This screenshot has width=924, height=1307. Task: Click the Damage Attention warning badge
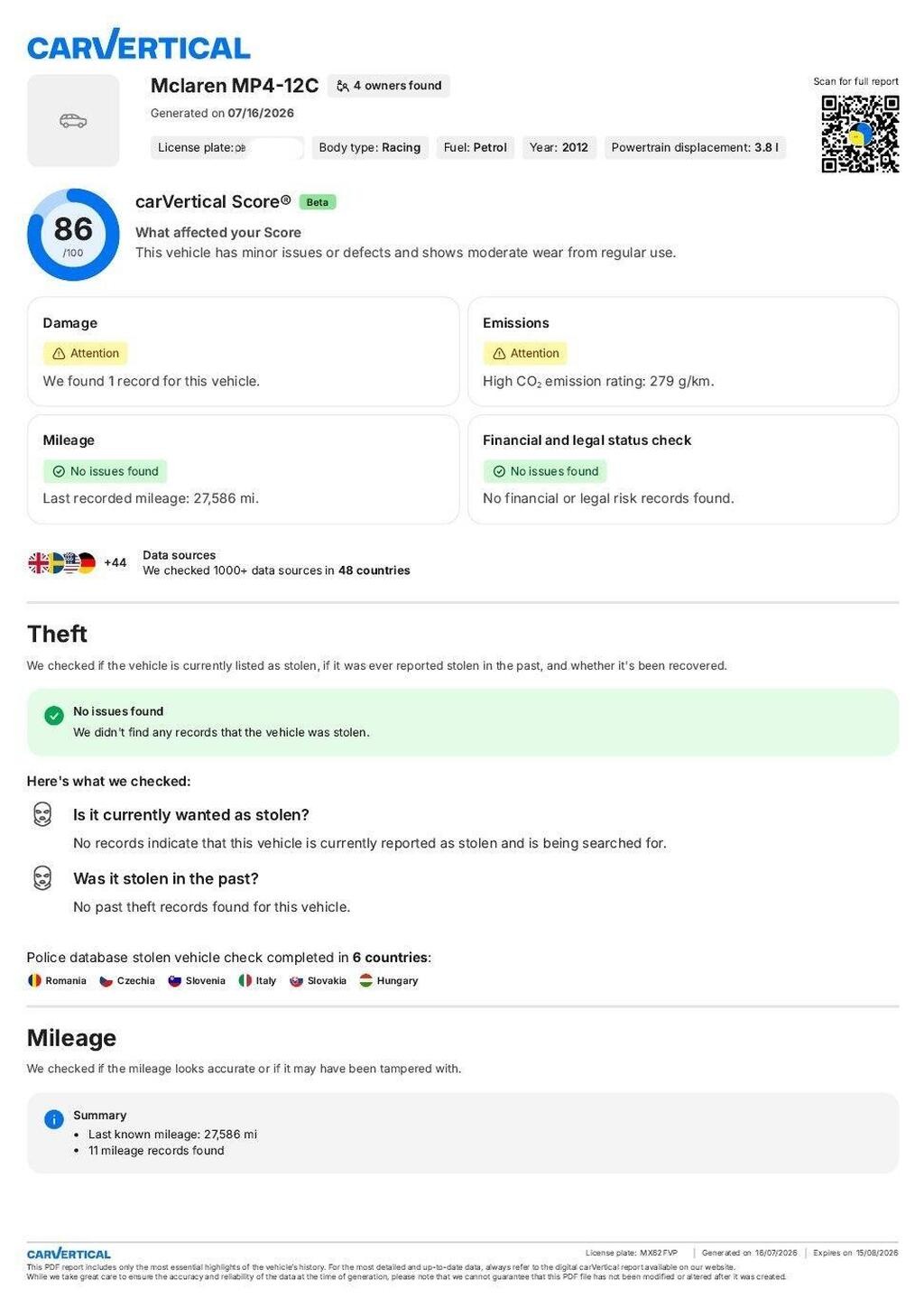[x=86, y=353]
